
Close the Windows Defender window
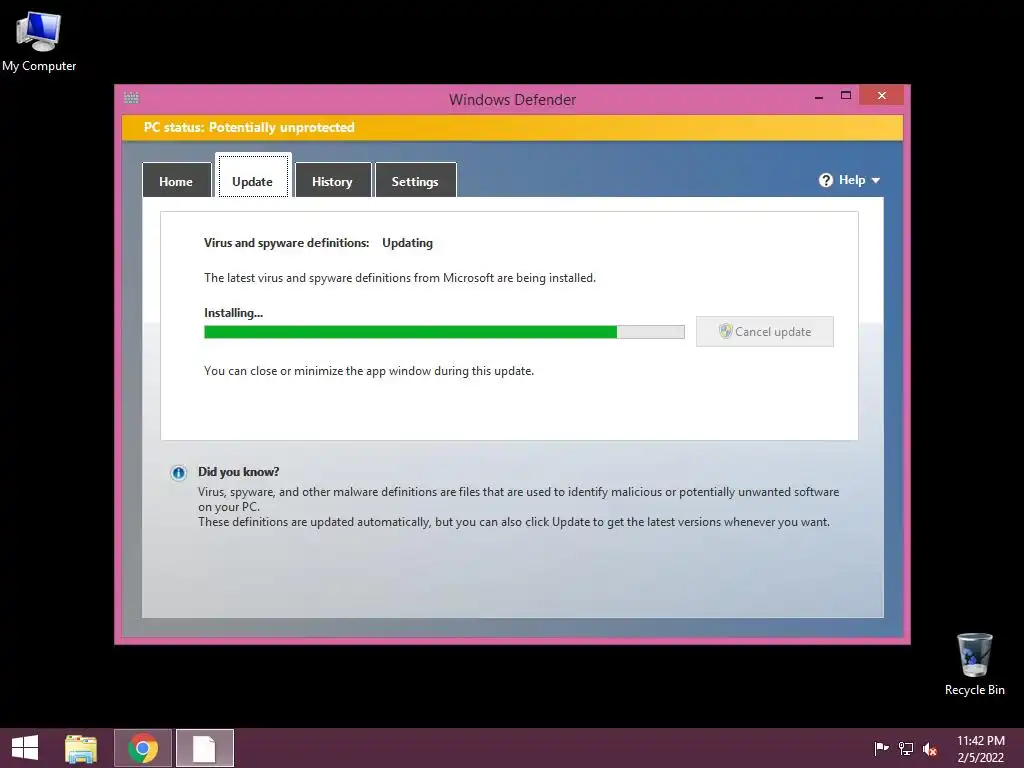coord(882,95)
